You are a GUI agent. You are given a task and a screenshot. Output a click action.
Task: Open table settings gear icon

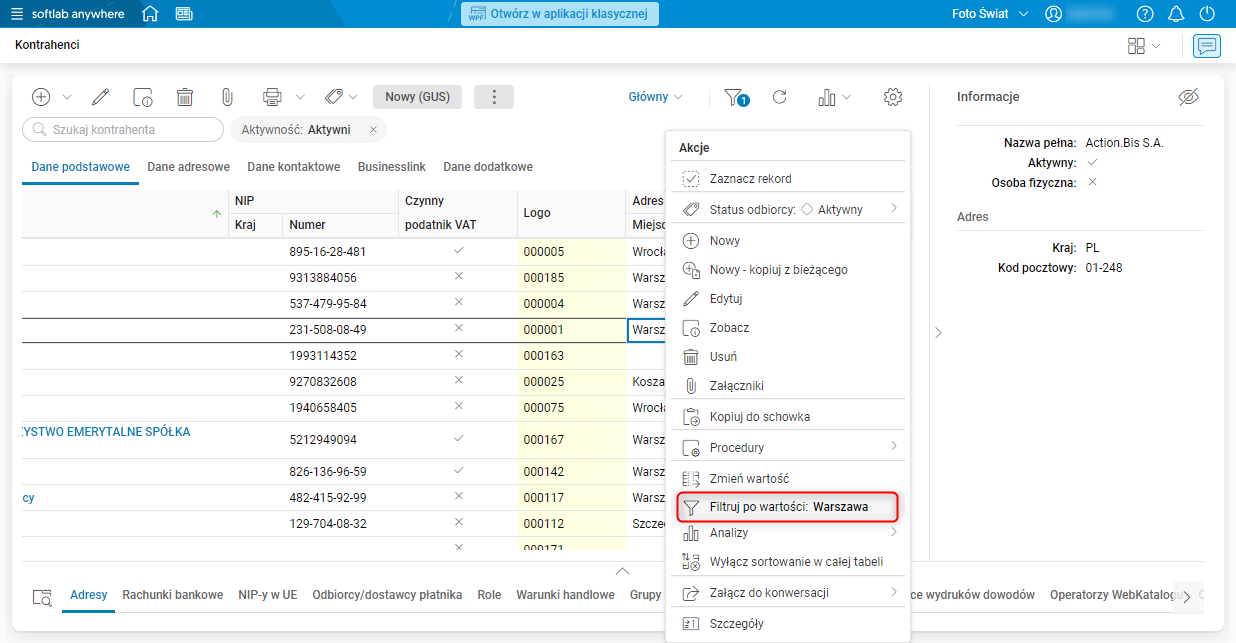893,97
